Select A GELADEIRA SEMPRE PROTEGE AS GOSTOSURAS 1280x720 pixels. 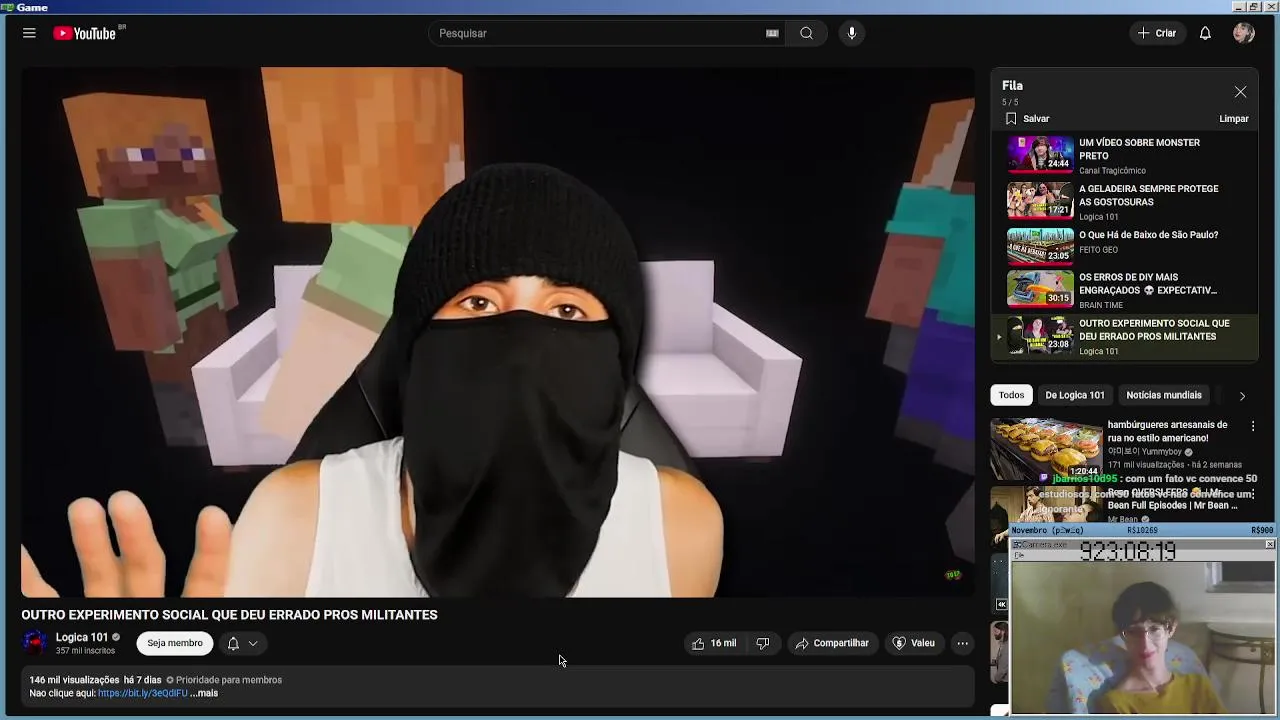pos(1127,201)
